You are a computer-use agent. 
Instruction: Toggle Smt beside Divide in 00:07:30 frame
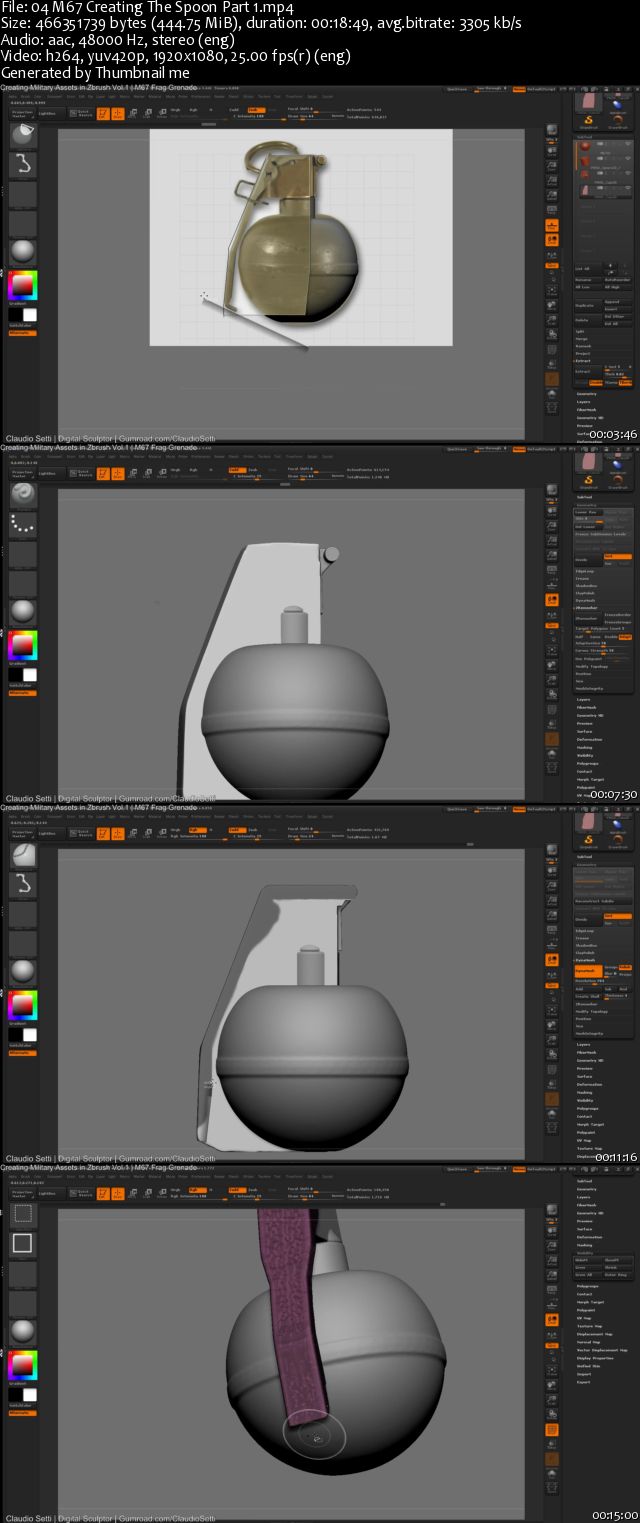point(618,557)
